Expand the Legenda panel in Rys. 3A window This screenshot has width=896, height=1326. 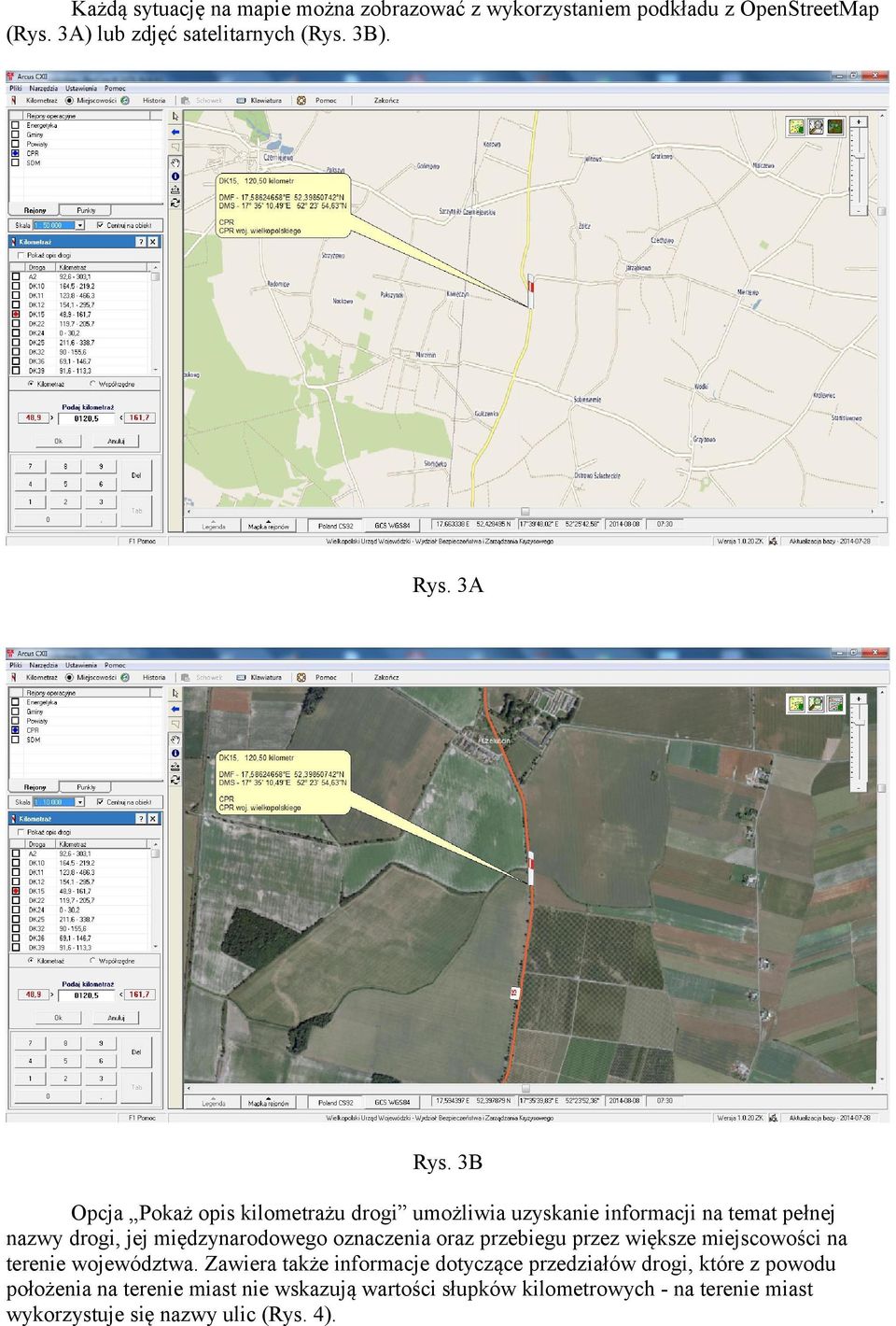click(213, 526)
